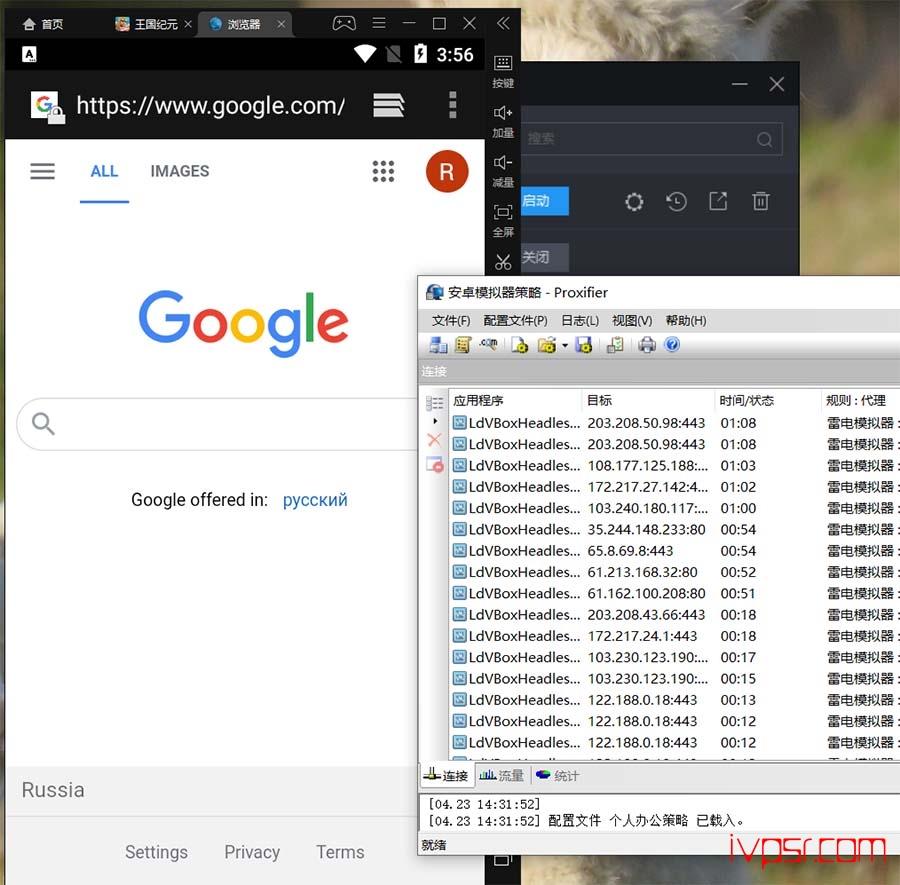Expand the open-profile dropdown arrow in Proxifier
Screen dimensions: 900x885
565,346
